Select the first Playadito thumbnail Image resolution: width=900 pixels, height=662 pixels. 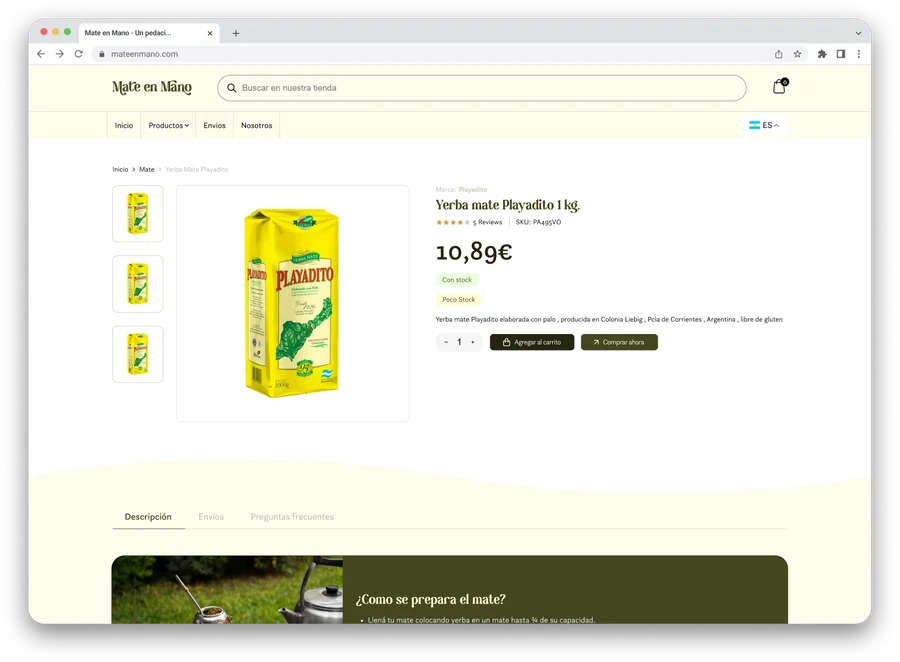[138, 214]
